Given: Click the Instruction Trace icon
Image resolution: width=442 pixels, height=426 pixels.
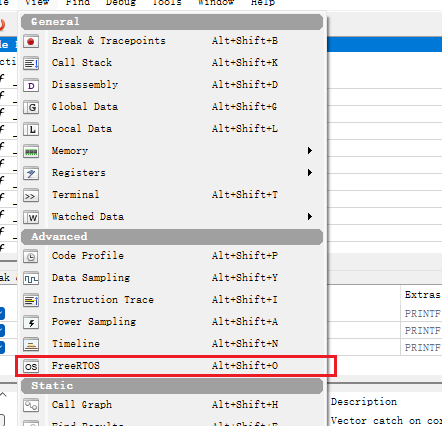Looking at the screenshot, I should [x=31, y=300].
